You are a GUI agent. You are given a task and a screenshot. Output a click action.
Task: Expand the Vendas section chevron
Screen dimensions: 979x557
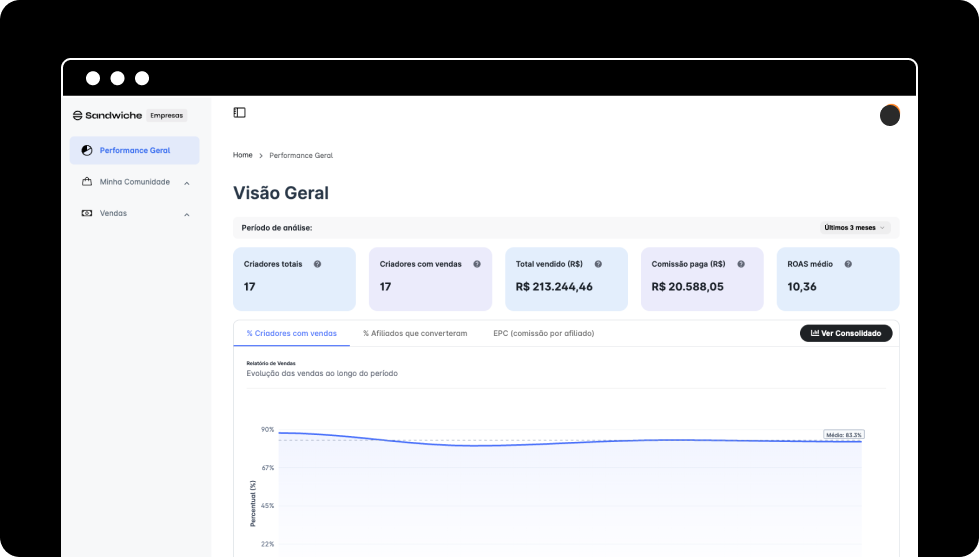(187, 215)
